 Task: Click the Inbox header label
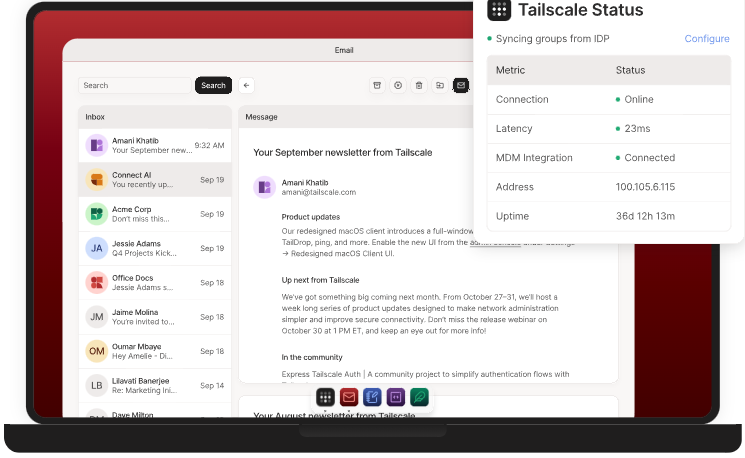(x=95, y=117)
